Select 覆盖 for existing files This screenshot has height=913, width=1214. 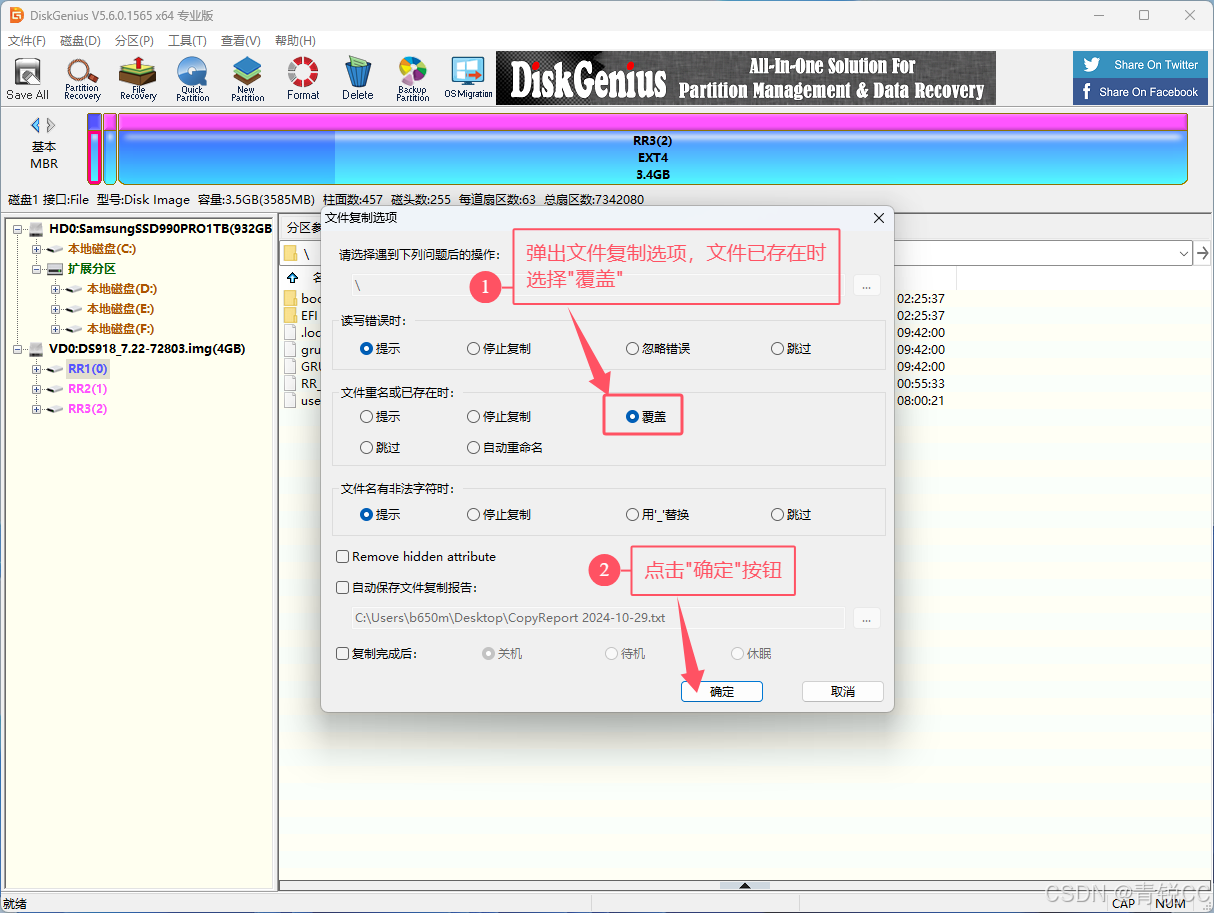pyautogui.click(x=646, y=417)
